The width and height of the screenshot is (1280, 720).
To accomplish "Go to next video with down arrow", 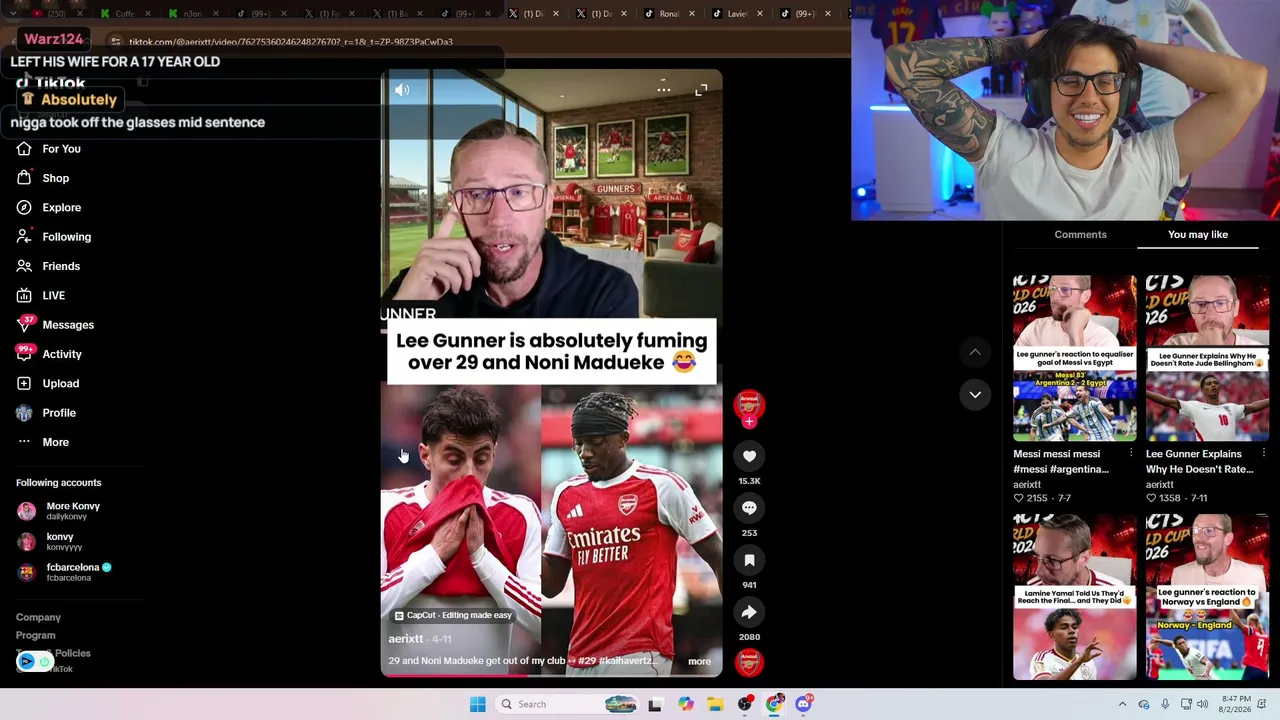I will pyautogui.click(x=975, y=394).
